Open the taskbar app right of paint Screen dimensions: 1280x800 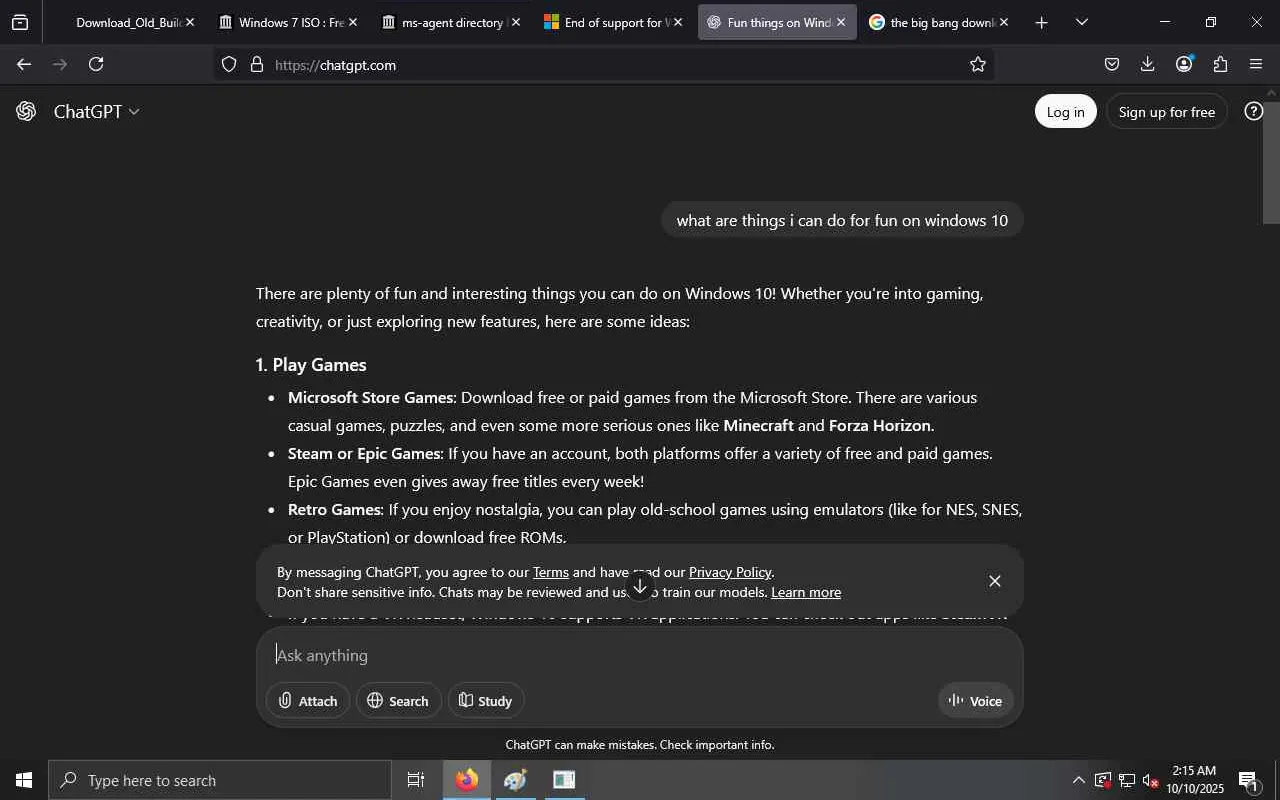pyautogui.click(x=564, y=780)
